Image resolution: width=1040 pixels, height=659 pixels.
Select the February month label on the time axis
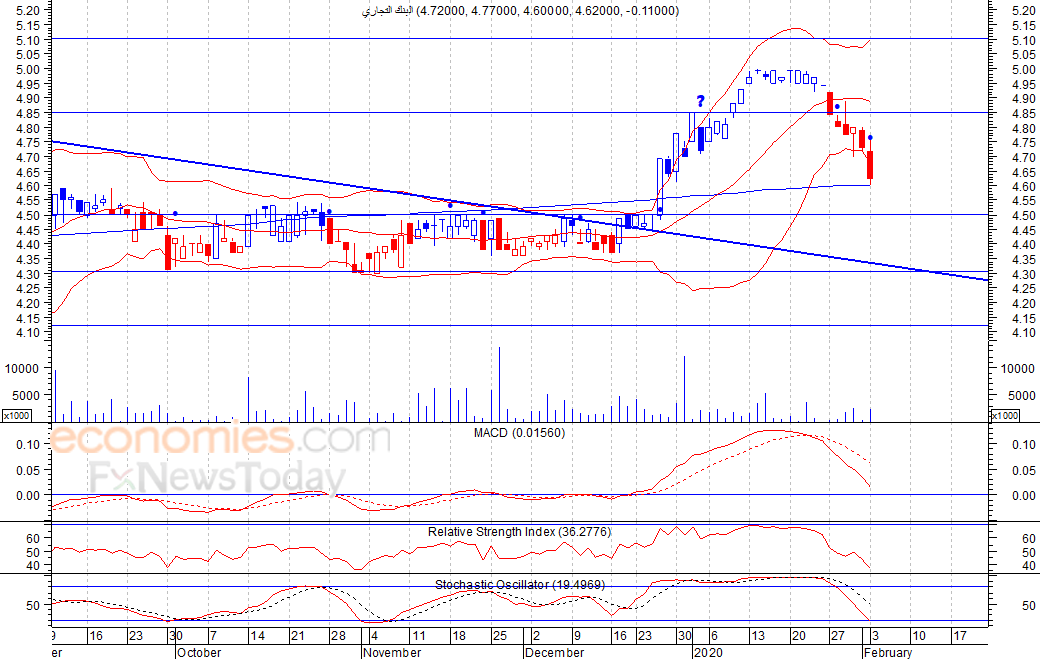point(888,652)
